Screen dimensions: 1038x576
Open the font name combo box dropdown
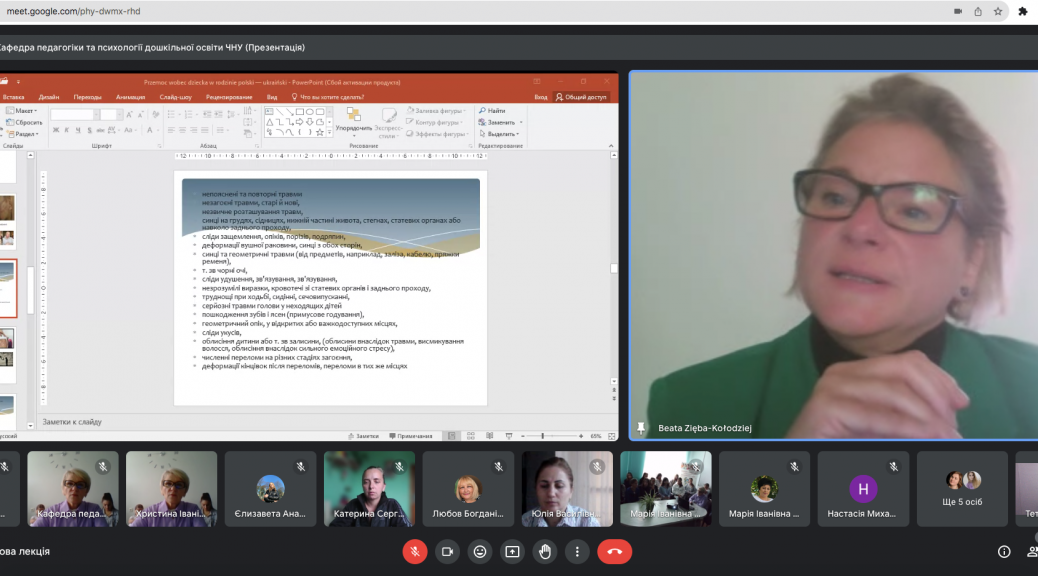point(96,115)
